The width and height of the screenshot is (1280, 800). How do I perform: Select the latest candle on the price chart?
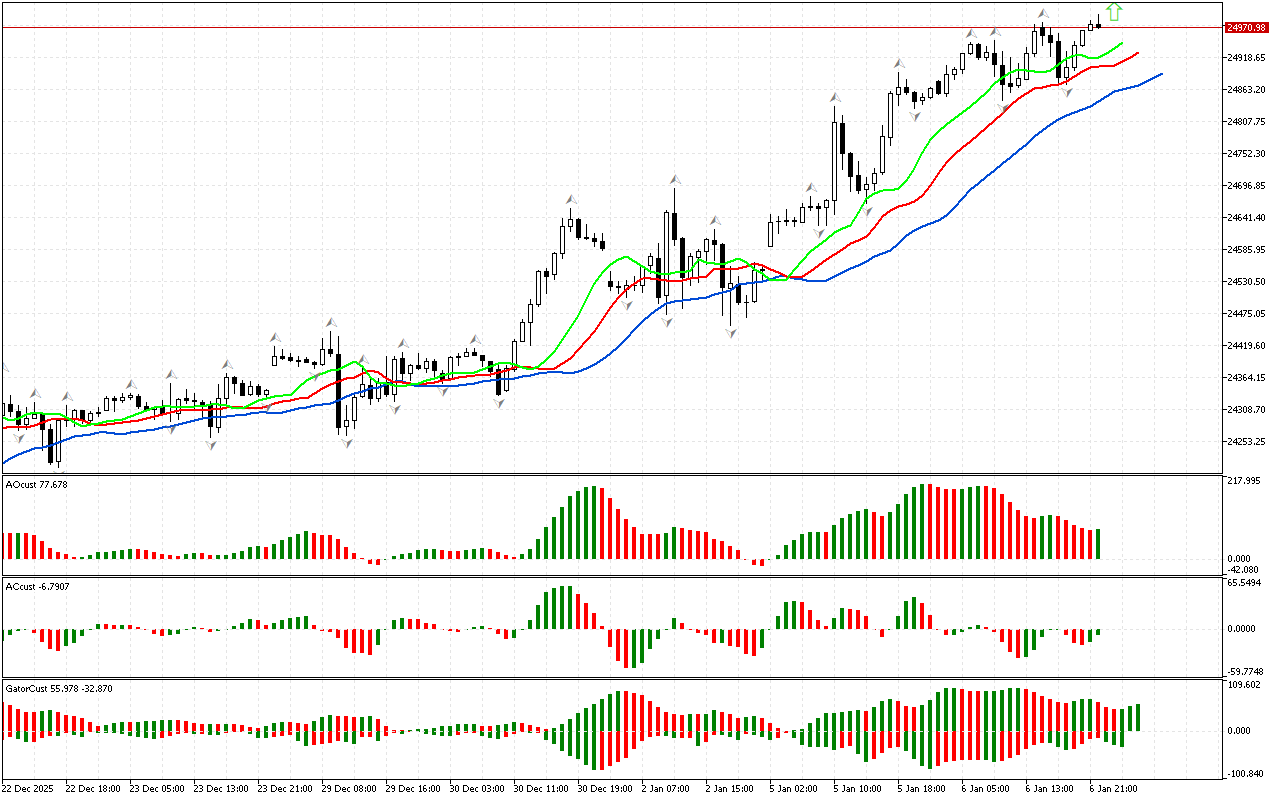click(x=1099, y=25)
